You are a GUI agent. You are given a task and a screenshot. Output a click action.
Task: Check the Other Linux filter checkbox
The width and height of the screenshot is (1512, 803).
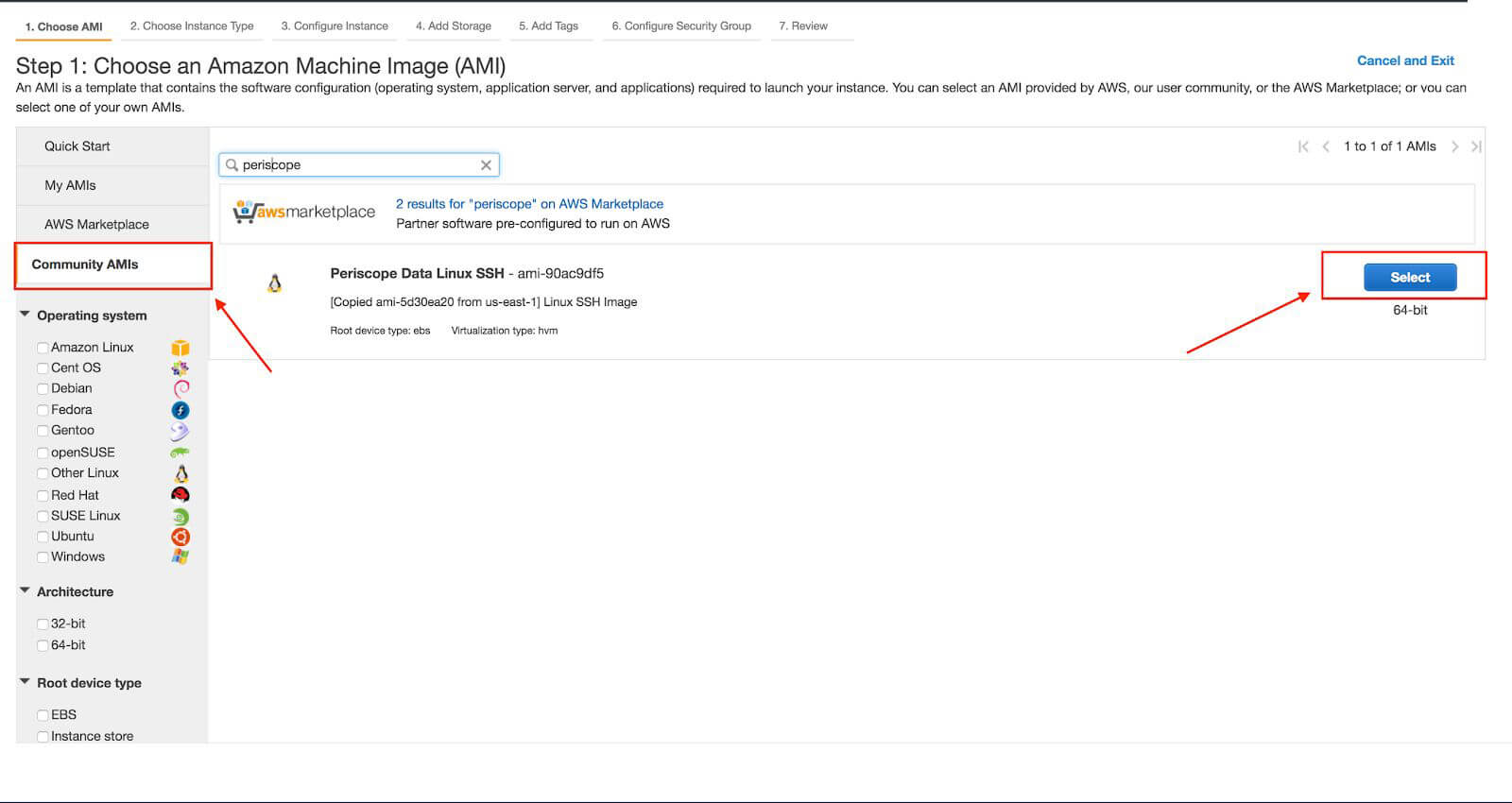(x=43, y=473)
